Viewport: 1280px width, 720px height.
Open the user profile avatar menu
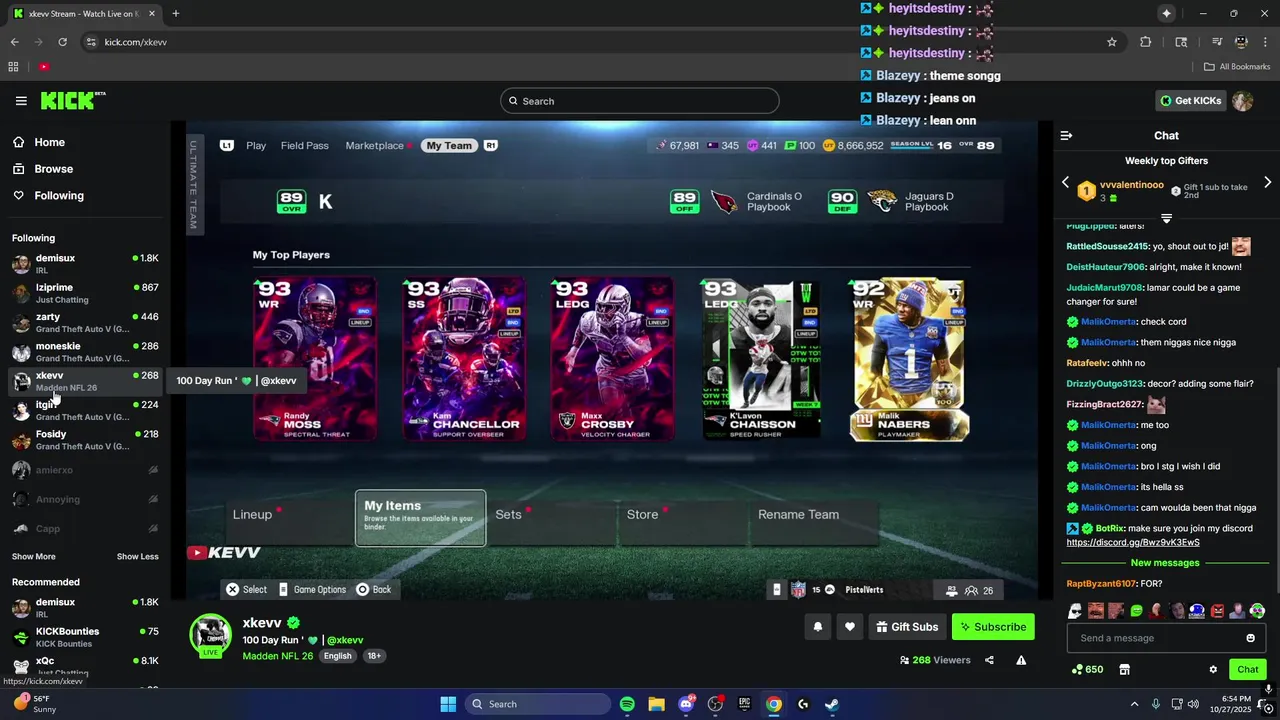point(1243,101)
